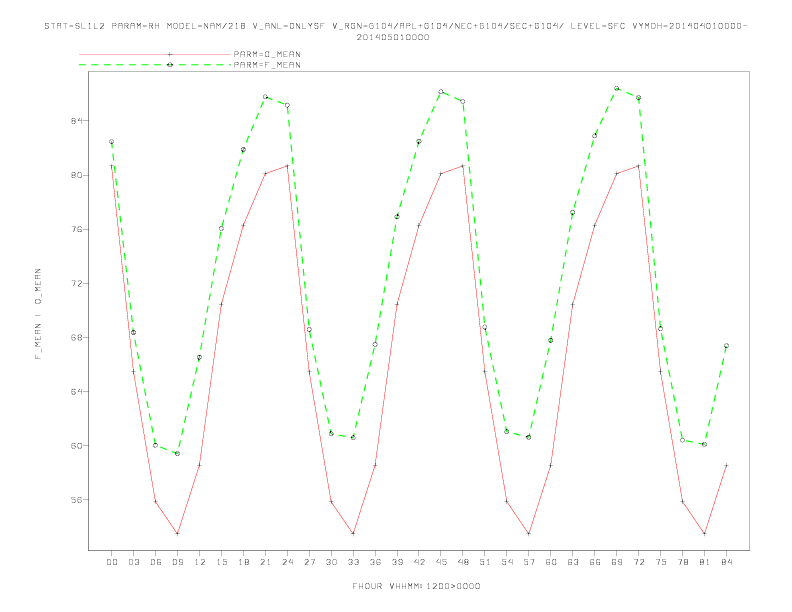Click x-axis tick label 15
The image size is (792, 612).
point(221,562)
